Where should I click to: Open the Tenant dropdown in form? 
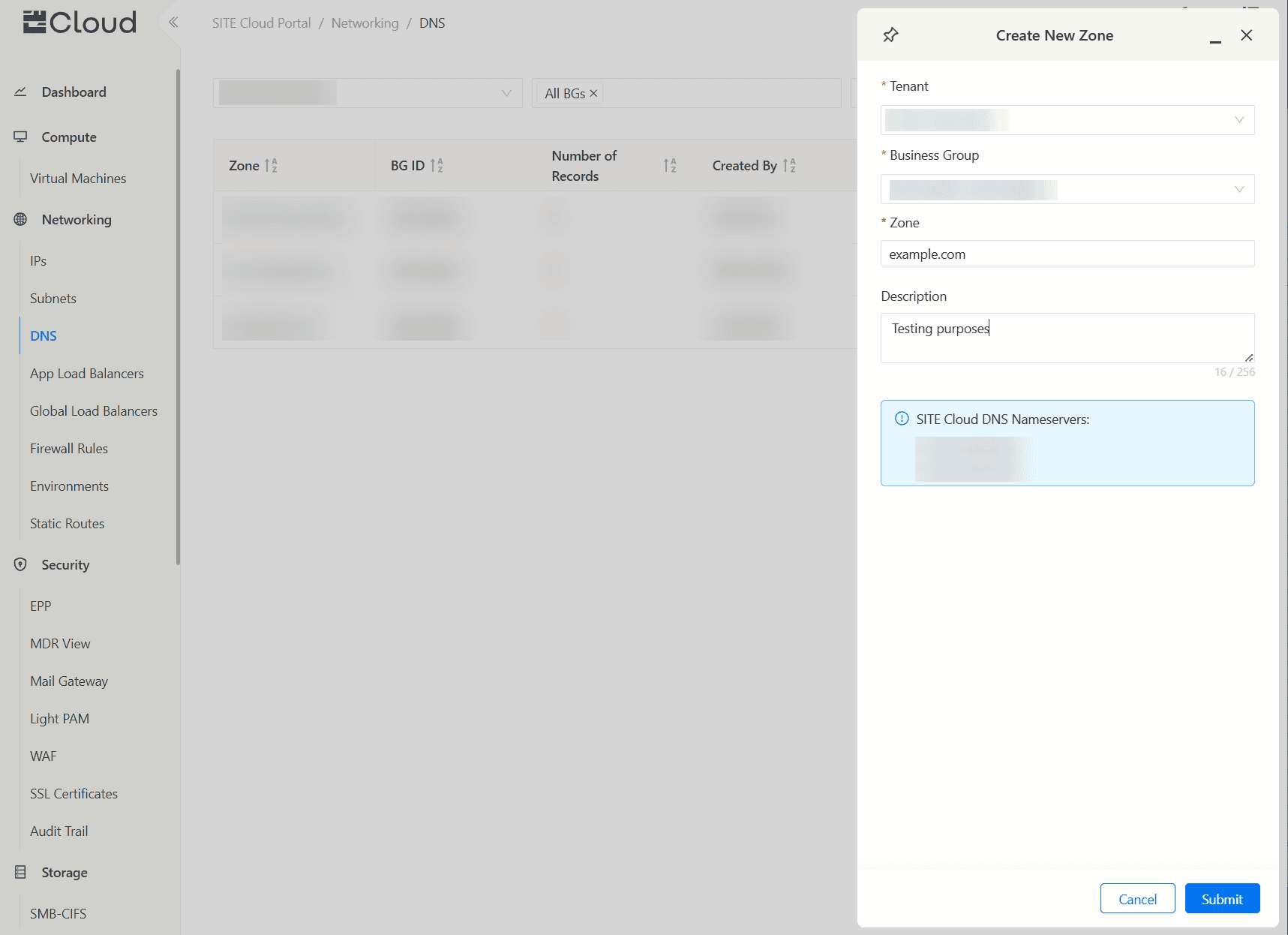point(1067,120)
